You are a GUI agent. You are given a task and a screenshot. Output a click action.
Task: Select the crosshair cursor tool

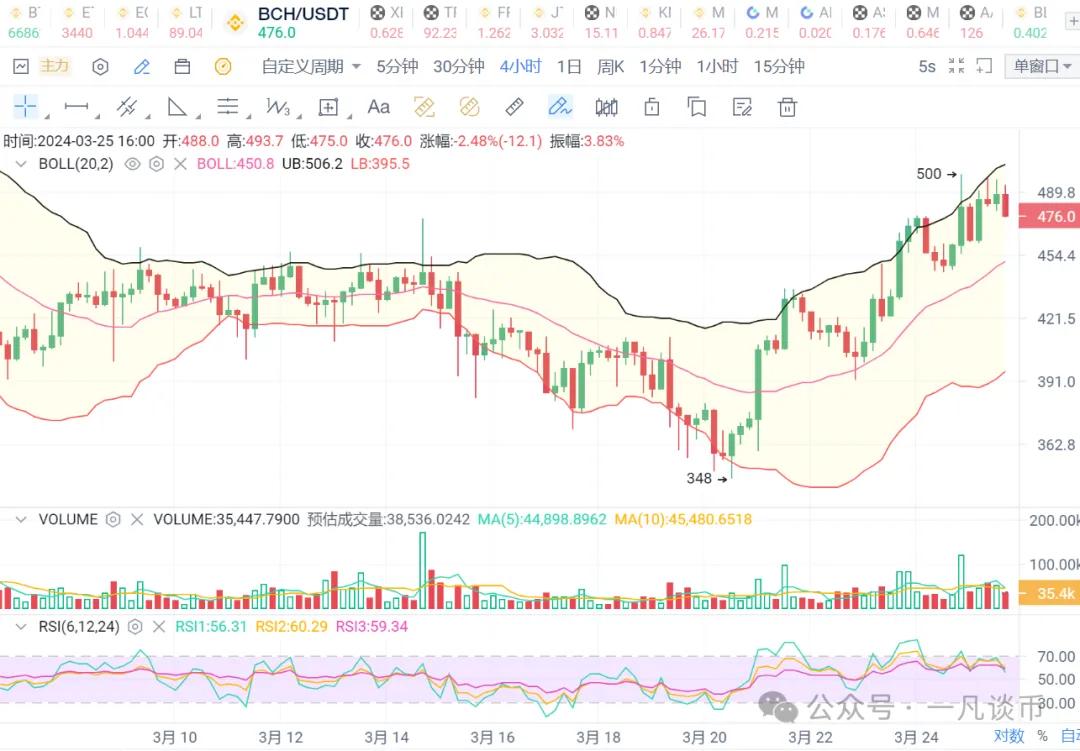(x=25, y=107)
